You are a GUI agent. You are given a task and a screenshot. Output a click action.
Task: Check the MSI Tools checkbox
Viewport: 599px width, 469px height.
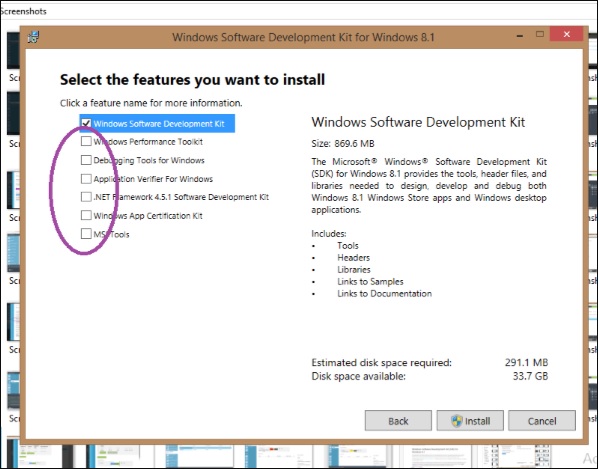[86, 234]
